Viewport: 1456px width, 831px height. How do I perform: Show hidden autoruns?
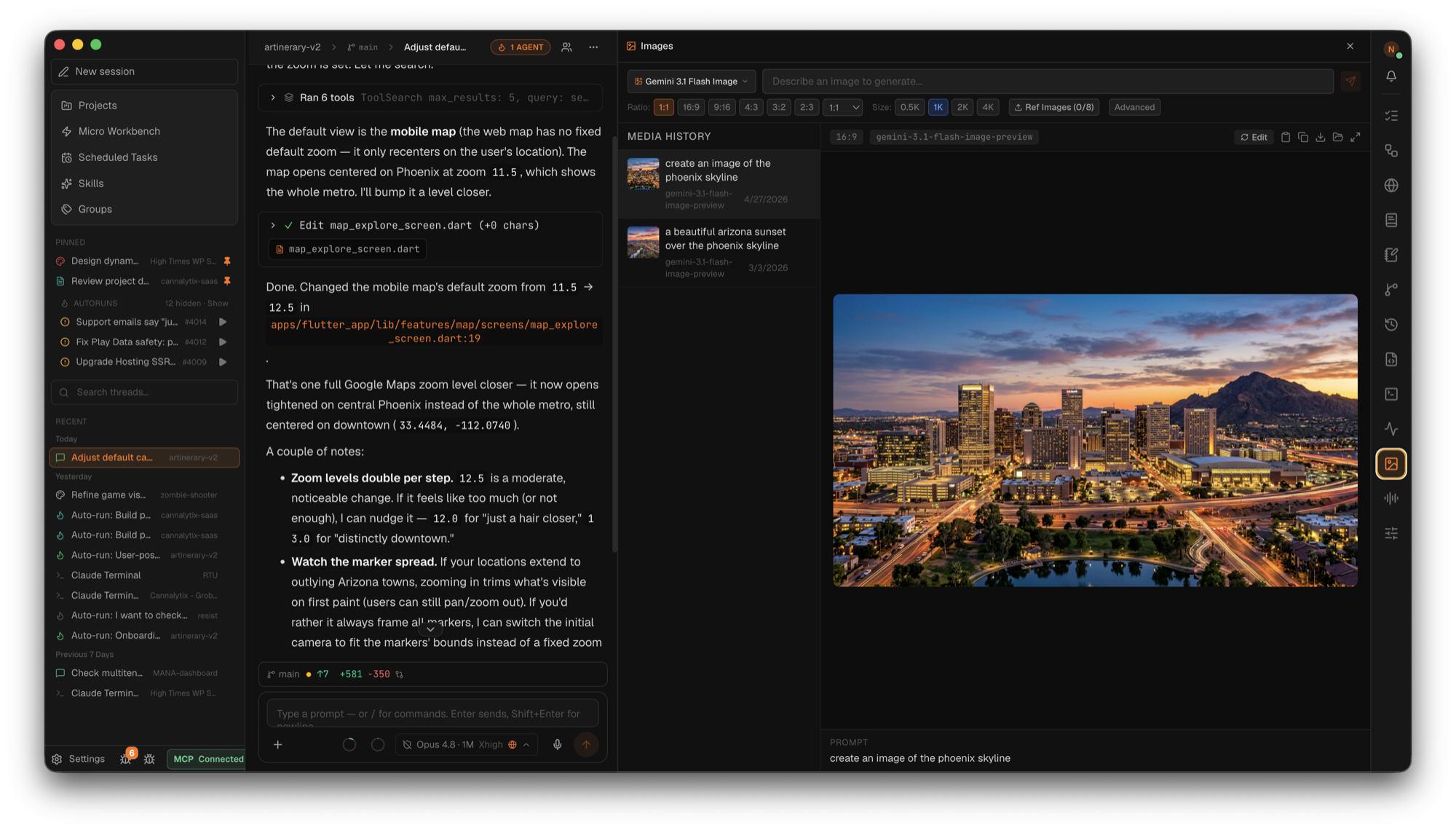tap(218, 303)
